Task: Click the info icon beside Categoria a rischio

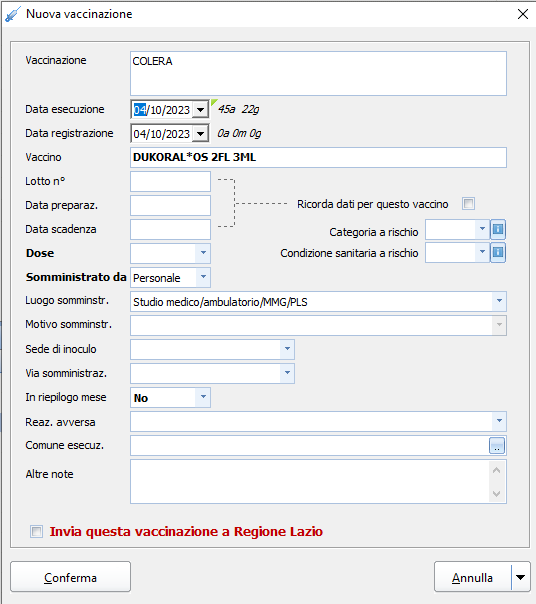Action: 498,230
